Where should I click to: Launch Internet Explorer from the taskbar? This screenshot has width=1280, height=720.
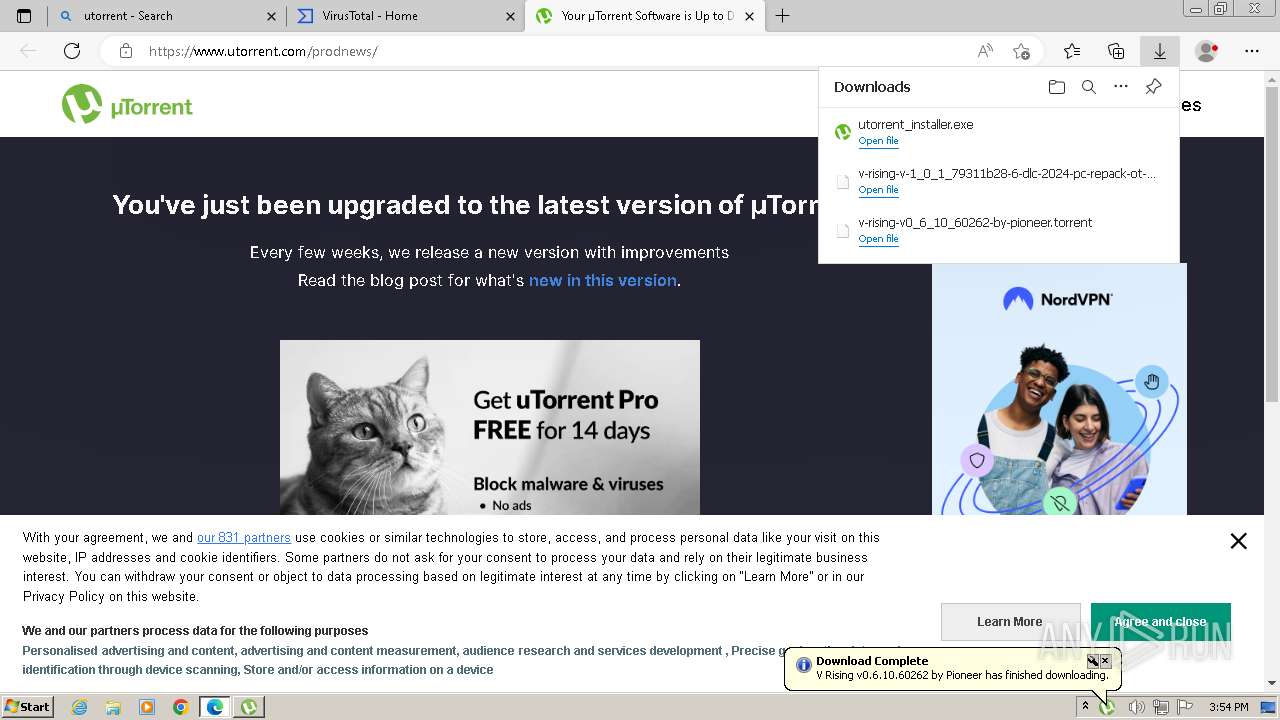80,707
